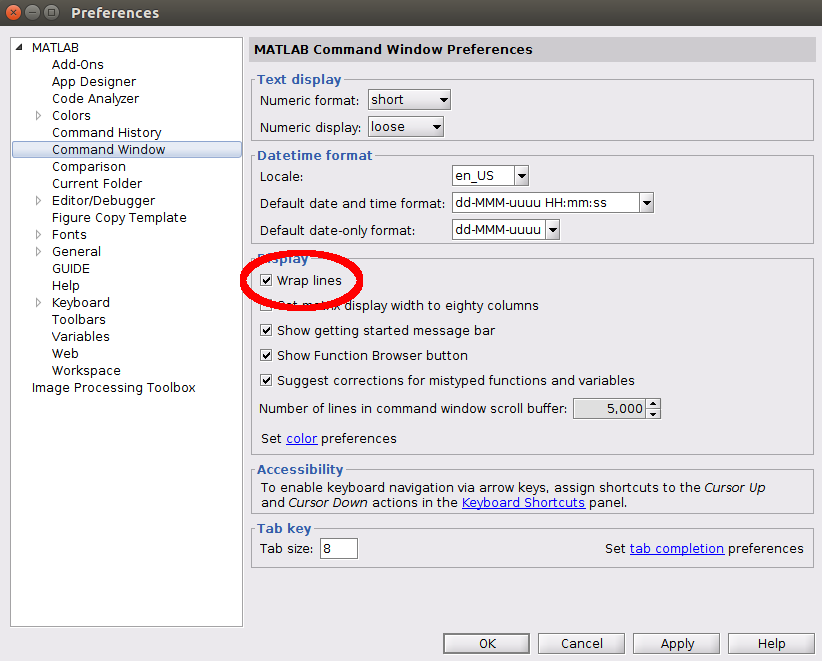Select Command History in tree

point(106,133)
